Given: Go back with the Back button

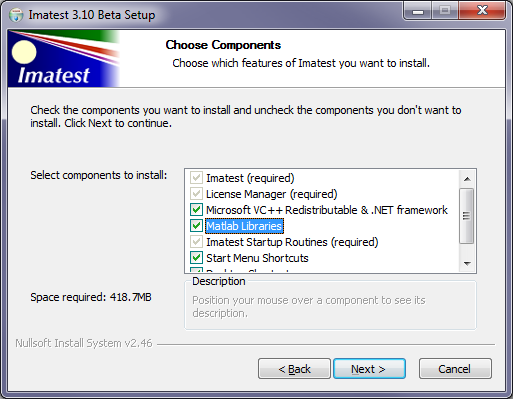Looking at the screenshot, I should click(x=294, y=369).
